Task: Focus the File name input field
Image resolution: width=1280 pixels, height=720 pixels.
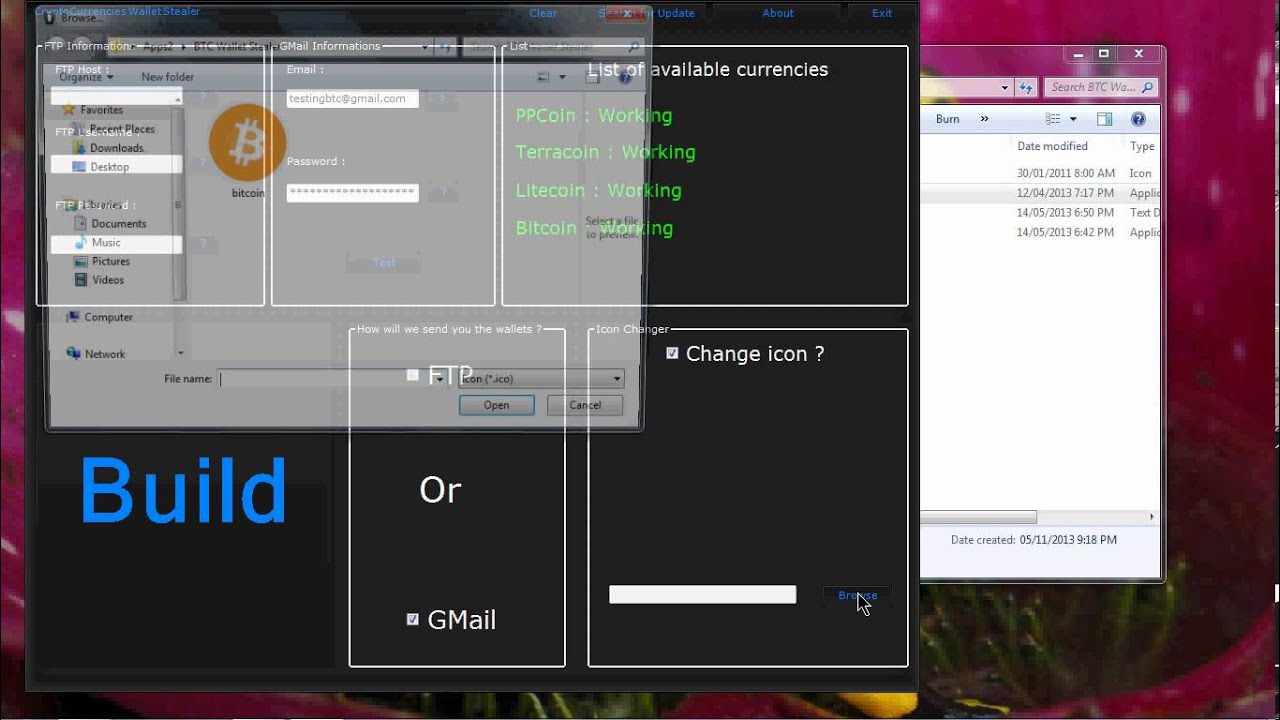Action: click(326, 379)
